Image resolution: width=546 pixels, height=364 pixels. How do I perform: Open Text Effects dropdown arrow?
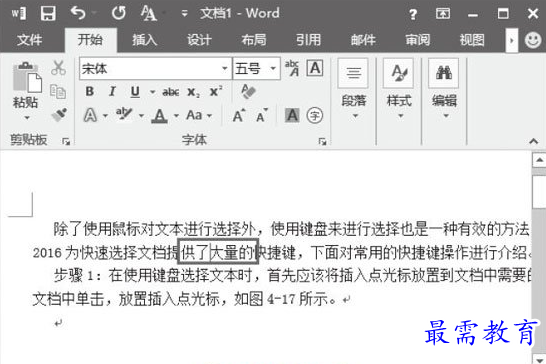pos(105,115)
